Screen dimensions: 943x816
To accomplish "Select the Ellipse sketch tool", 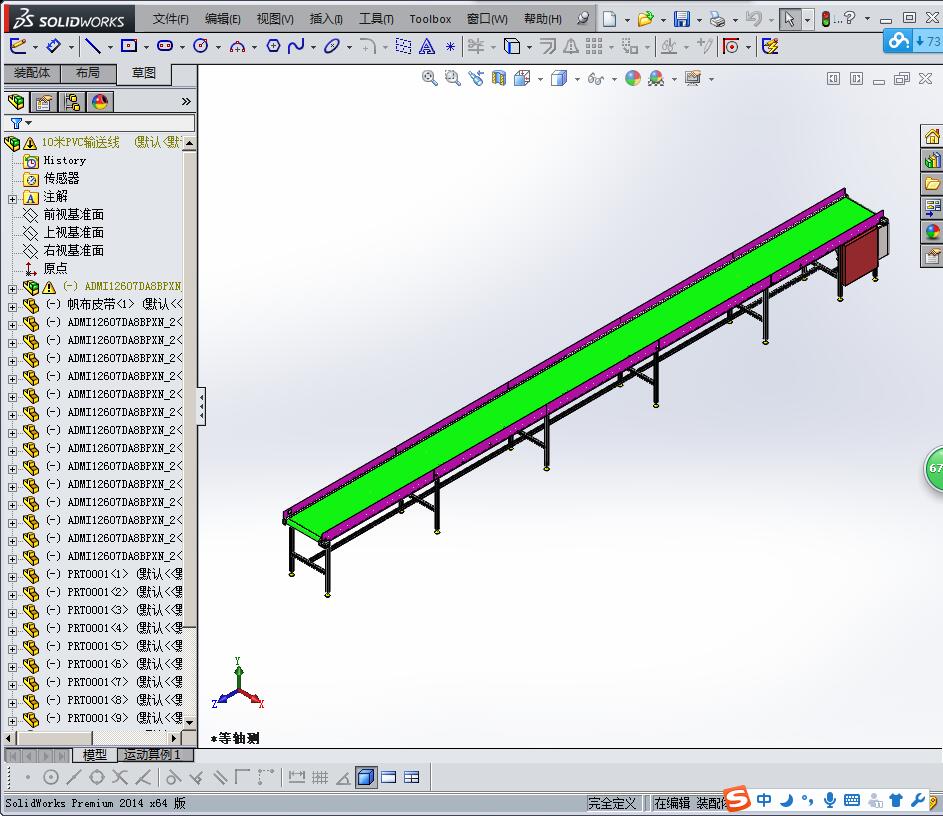I will (331, 46).
